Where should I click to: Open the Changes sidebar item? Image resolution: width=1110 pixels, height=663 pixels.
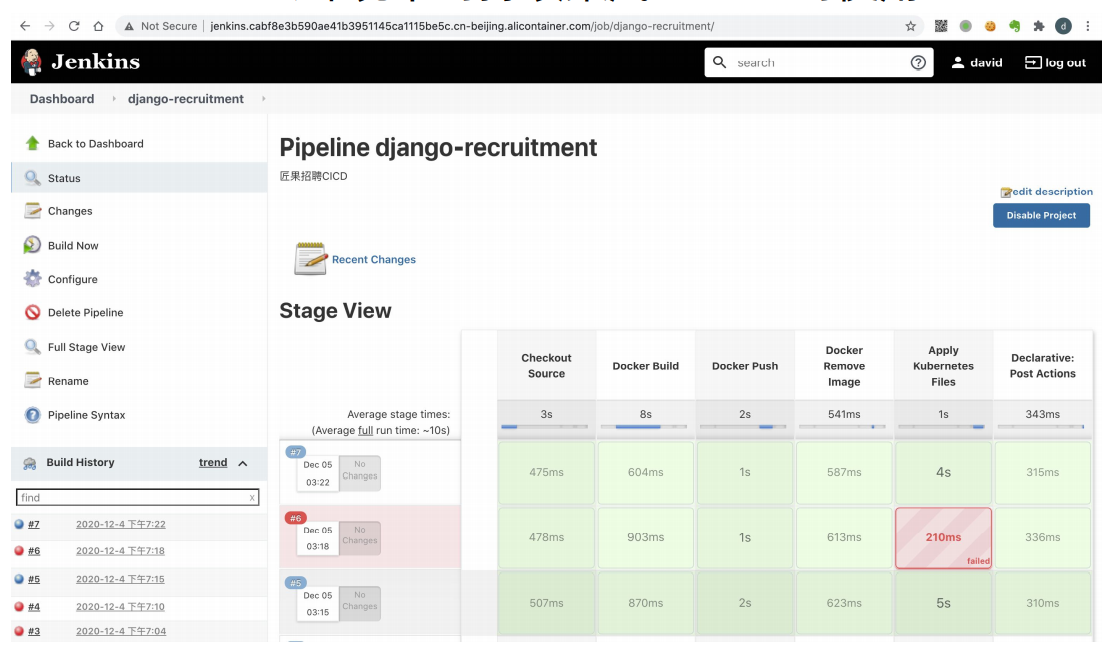coord(70,211)
